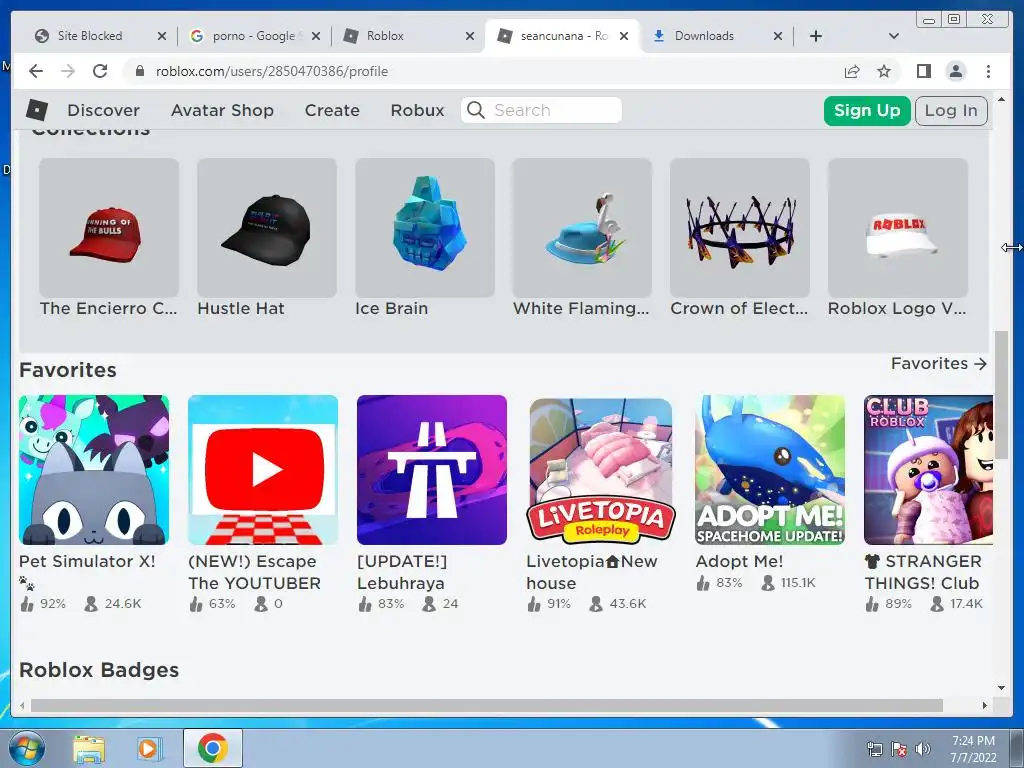Click the horizontal scrollbar left arrow
Screen dimensions: 1024x768
click(22, 705)
